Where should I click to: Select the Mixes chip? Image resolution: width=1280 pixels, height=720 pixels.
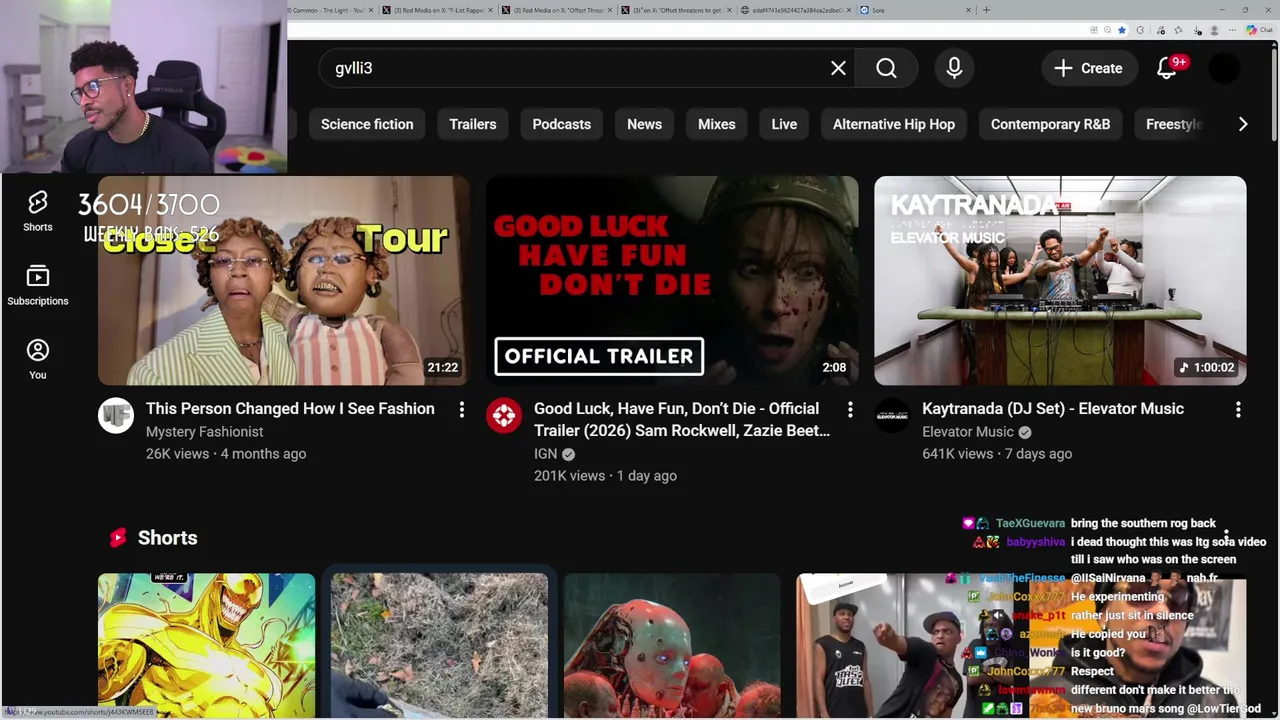pos(716,124)
